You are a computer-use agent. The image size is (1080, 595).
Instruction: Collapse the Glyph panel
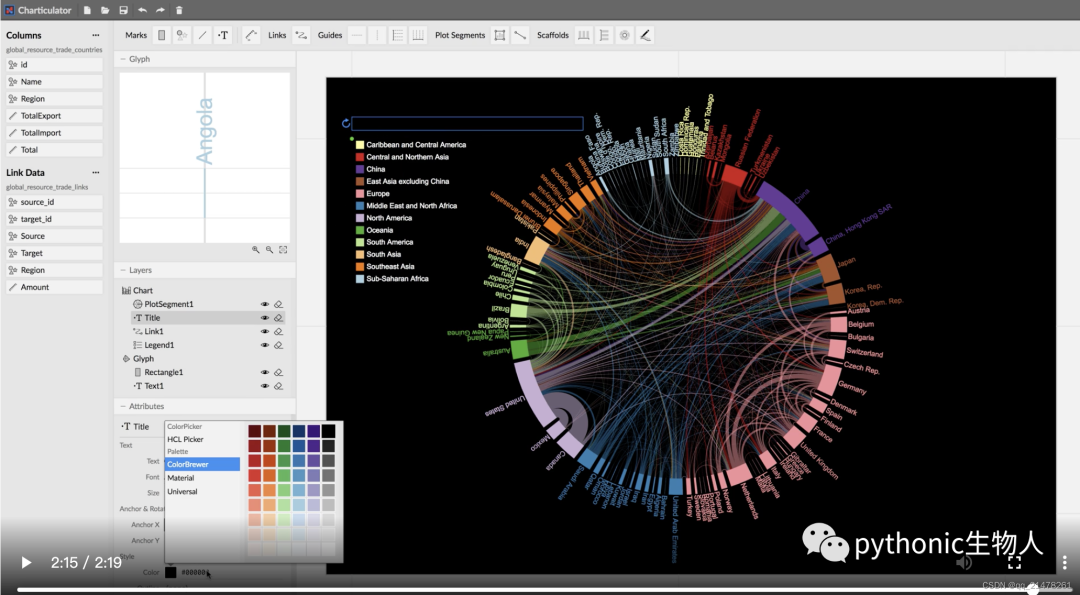(x=123, y=59)
